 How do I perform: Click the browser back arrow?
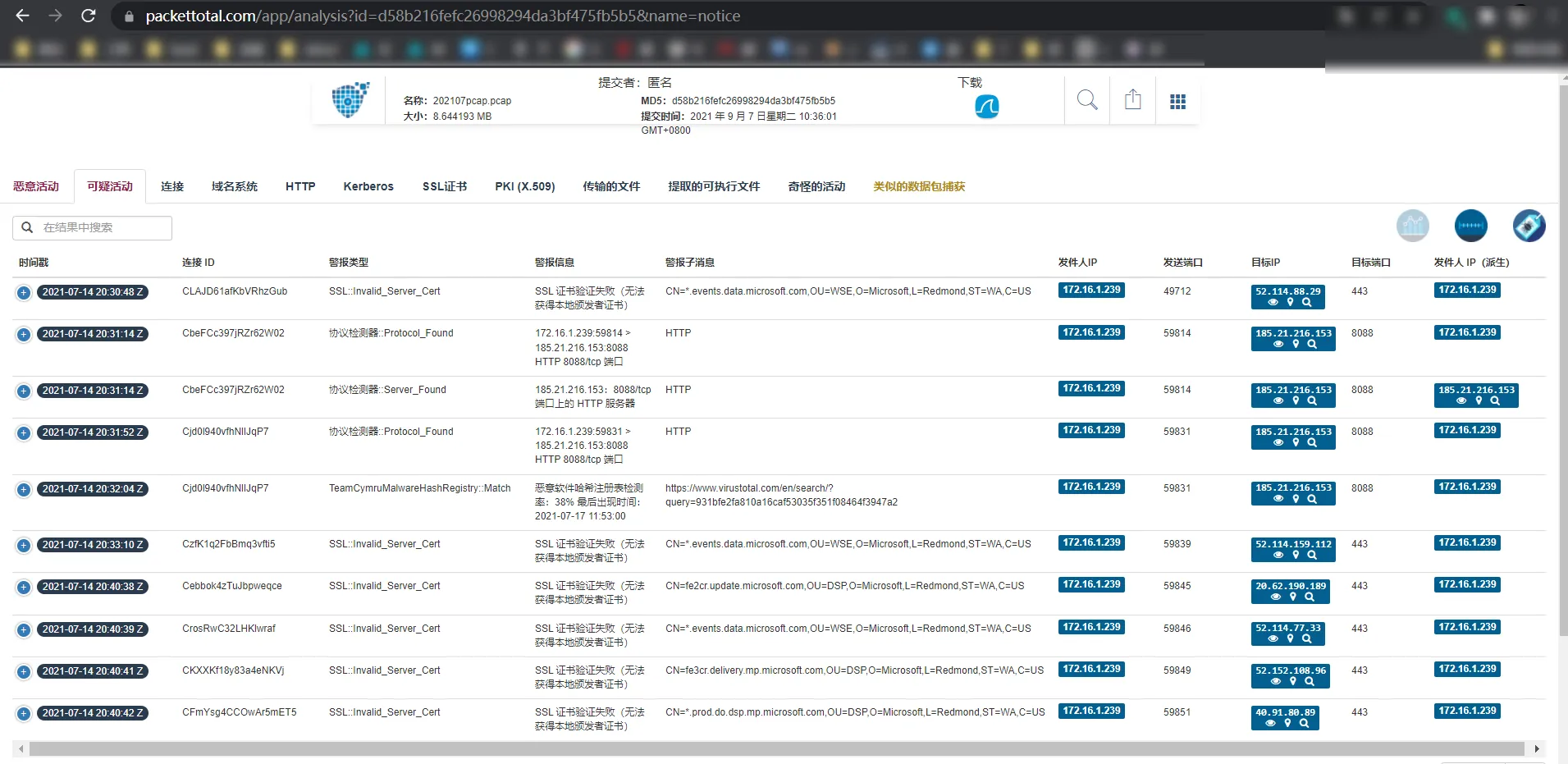coord(22,16)
